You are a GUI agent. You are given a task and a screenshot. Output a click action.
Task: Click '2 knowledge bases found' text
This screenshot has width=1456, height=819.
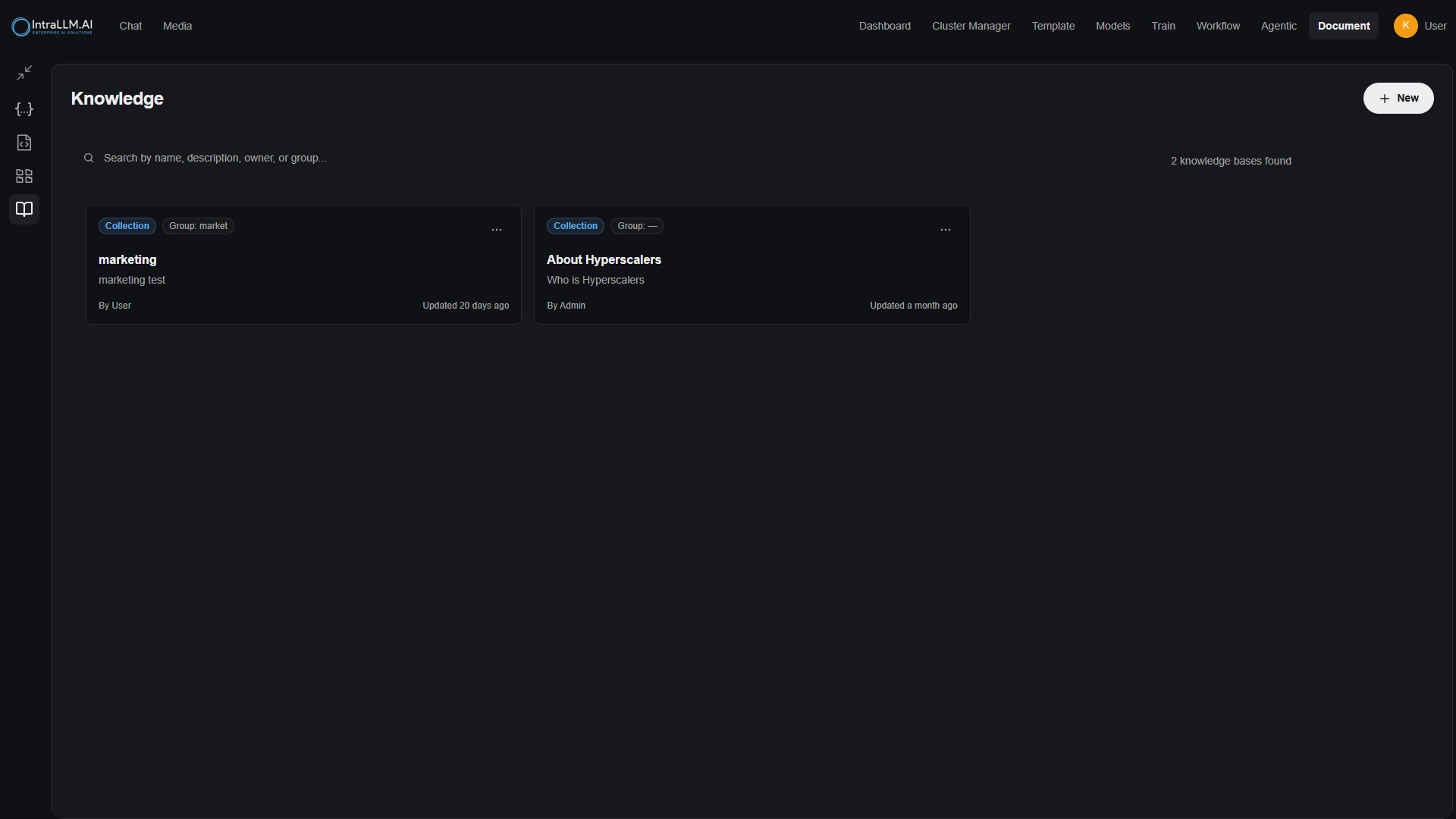point(1231,161)
